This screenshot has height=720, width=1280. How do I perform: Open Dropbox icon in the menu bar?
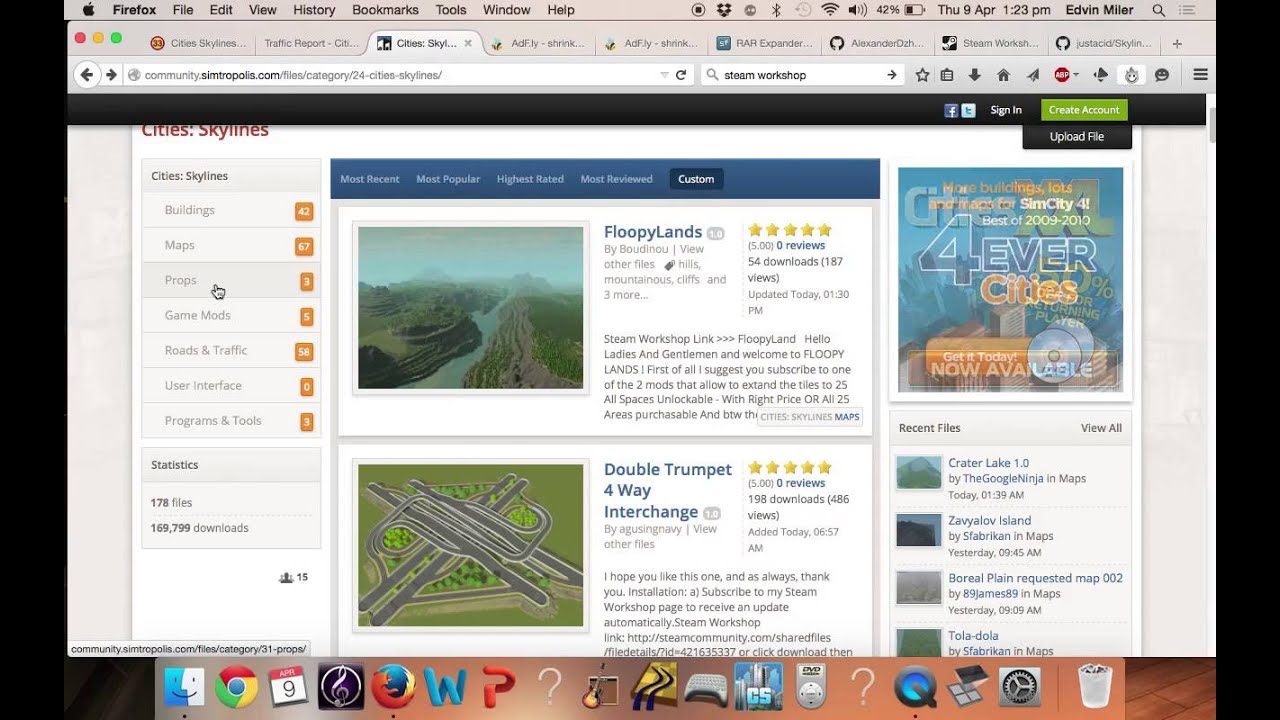[725, 10]
